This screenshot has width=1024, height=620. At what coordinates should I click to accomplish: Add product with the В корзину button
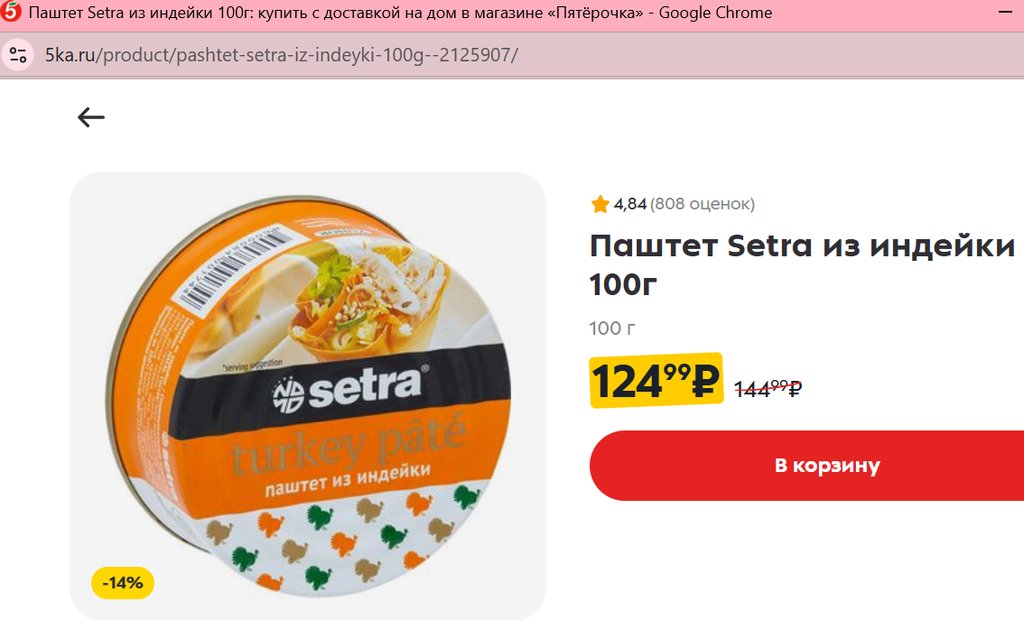(x=807, y=466)
